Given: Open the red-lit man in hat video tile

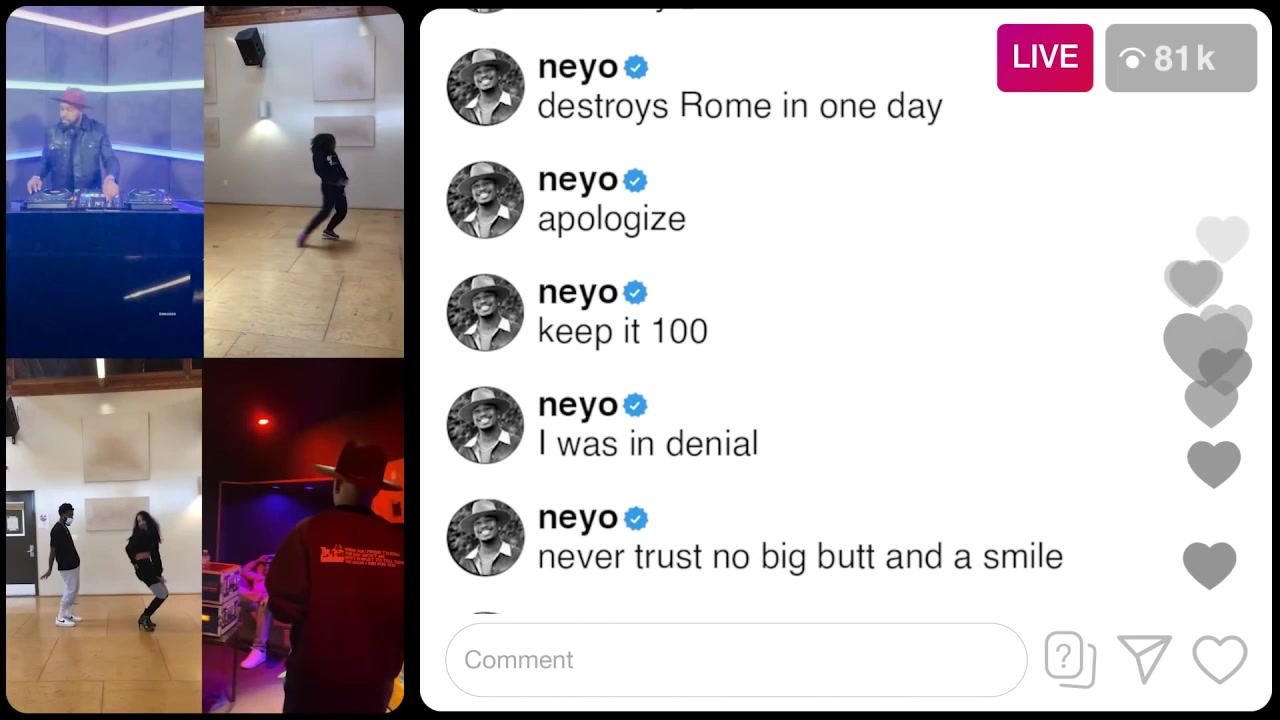Looking at the screenshot, I should (x=304, y=536).
